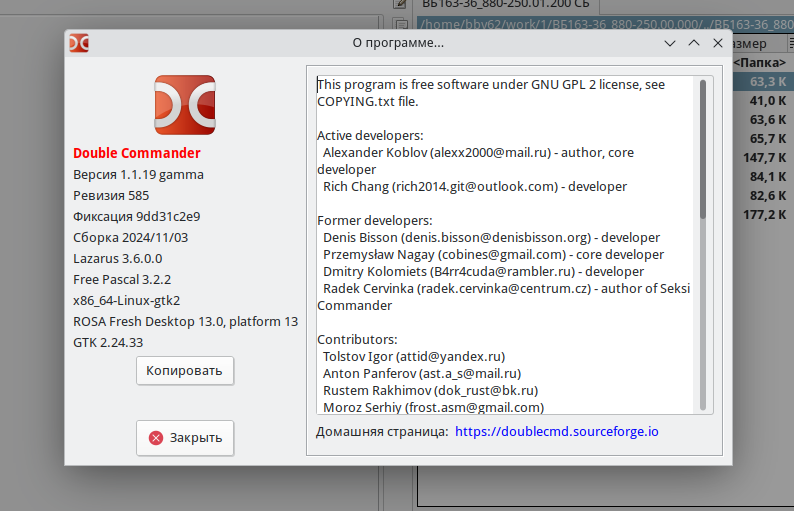Click the red Double Commander title text
The image size is (794, 511).
137,153
